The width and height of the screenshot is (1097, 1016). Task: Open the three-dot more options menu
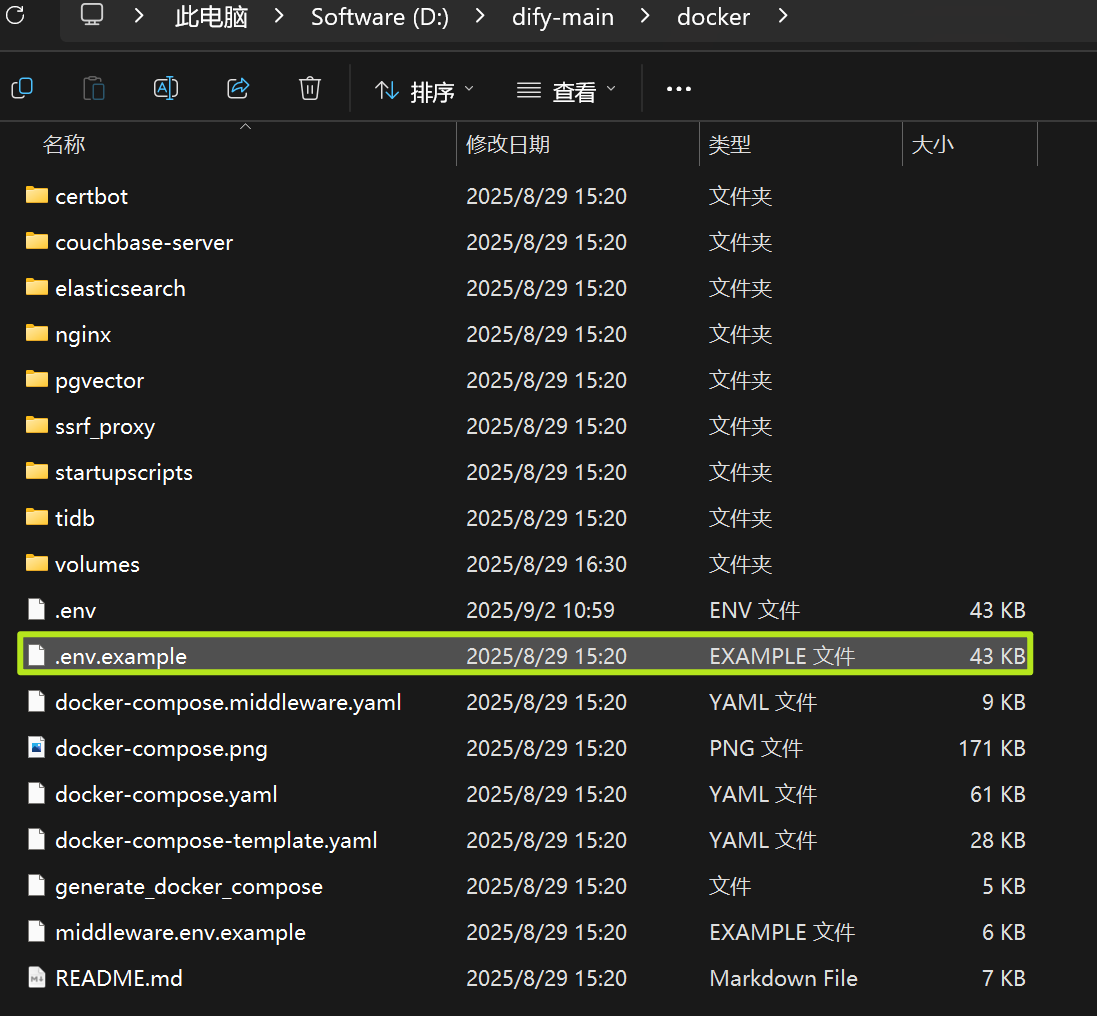coord(679,89)
